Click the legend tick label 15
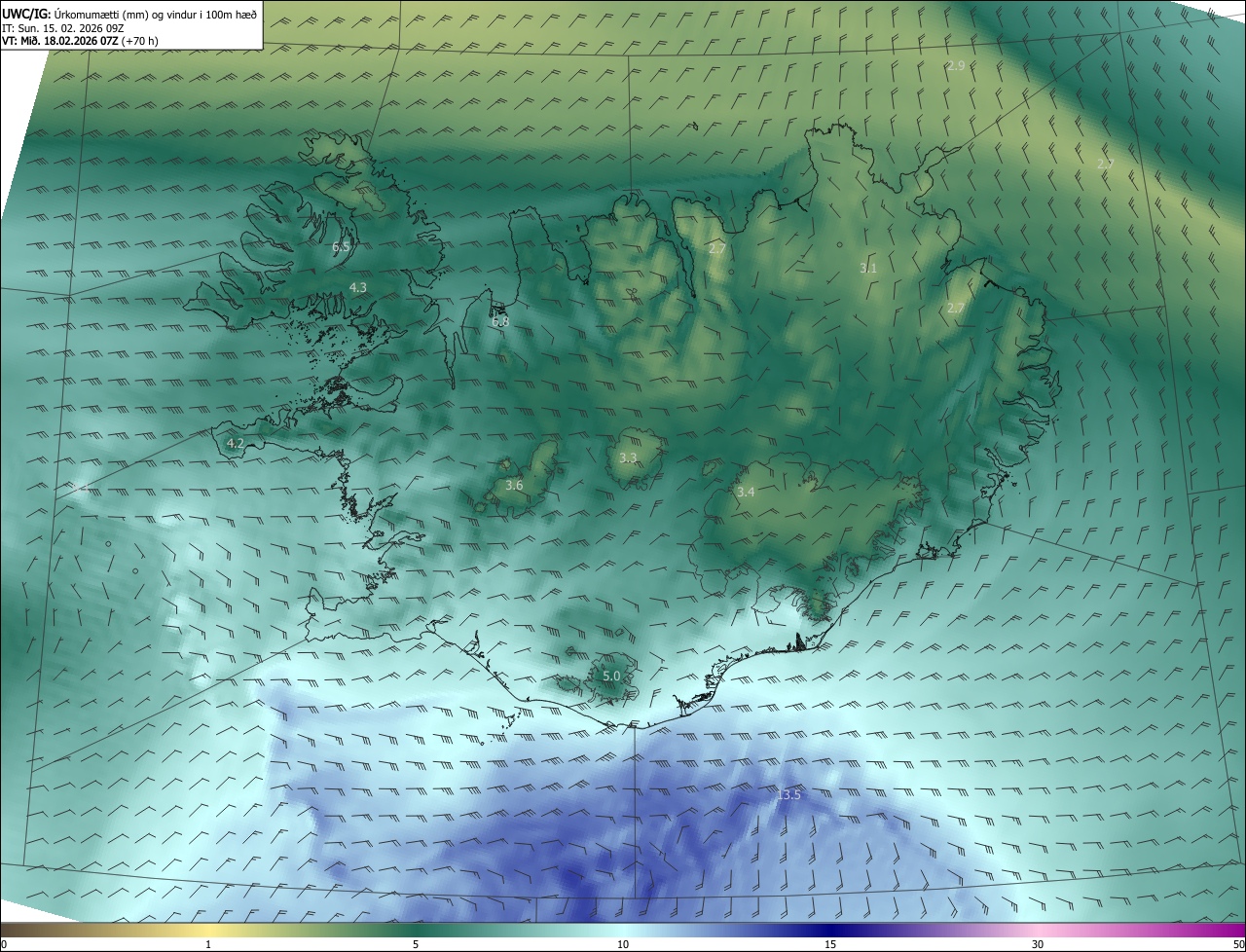 [830, 945]
